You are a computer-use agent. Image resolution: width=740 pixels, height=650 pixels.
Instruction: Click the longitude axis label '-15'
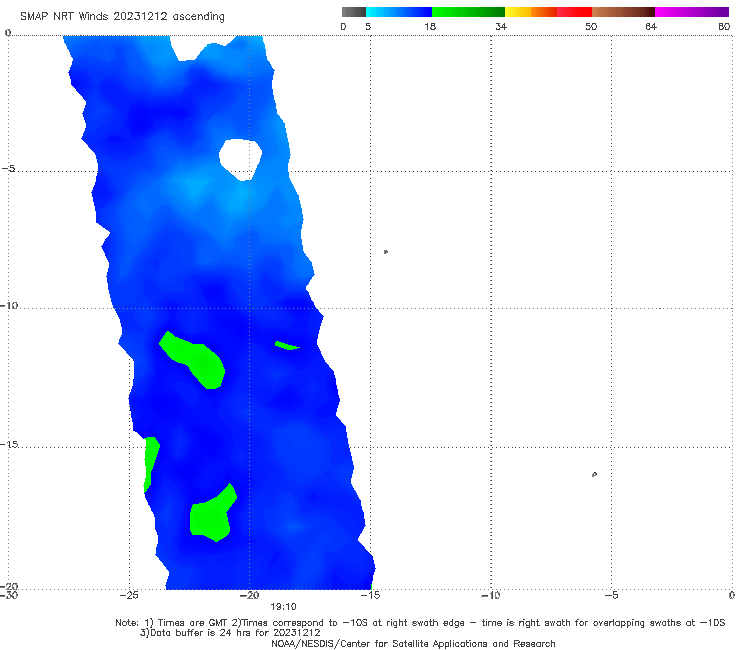[x=370, y=595]
